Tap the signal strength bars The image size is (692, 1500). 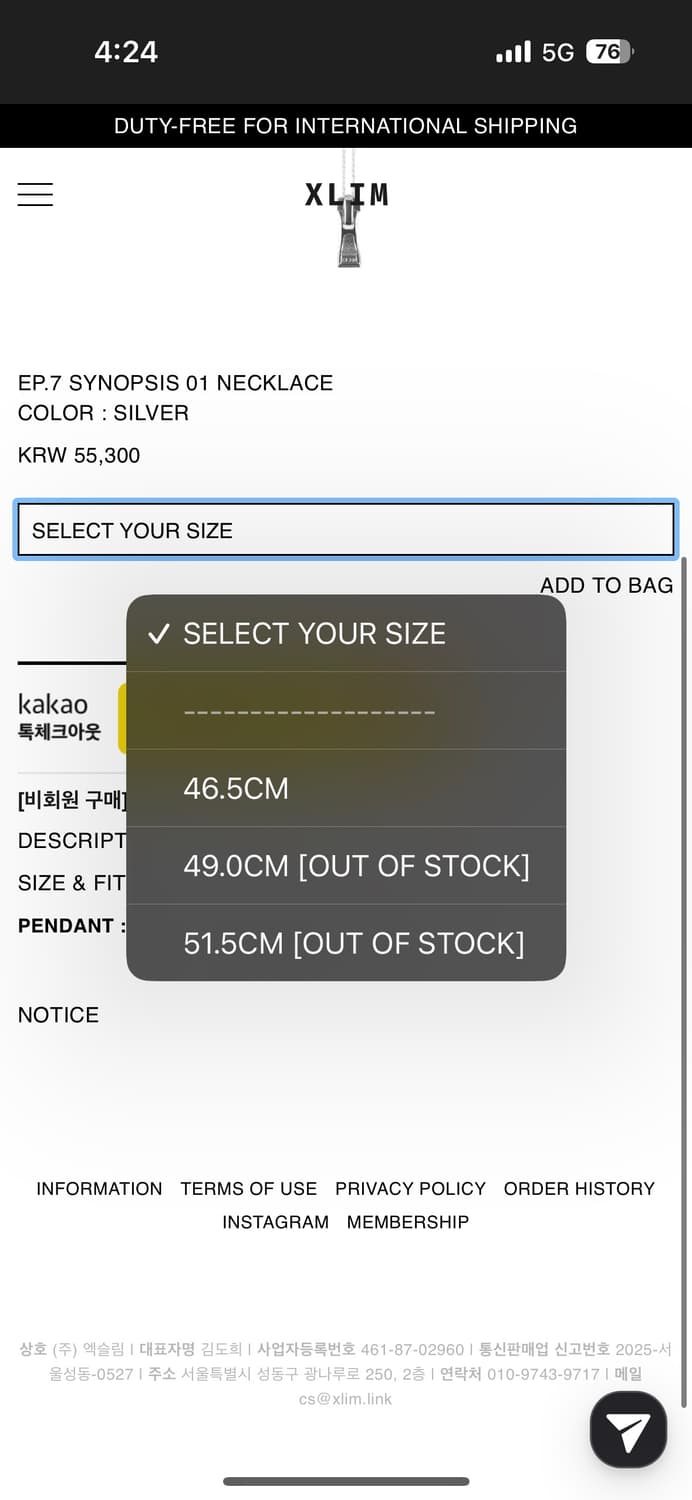(x=513, y=52)
